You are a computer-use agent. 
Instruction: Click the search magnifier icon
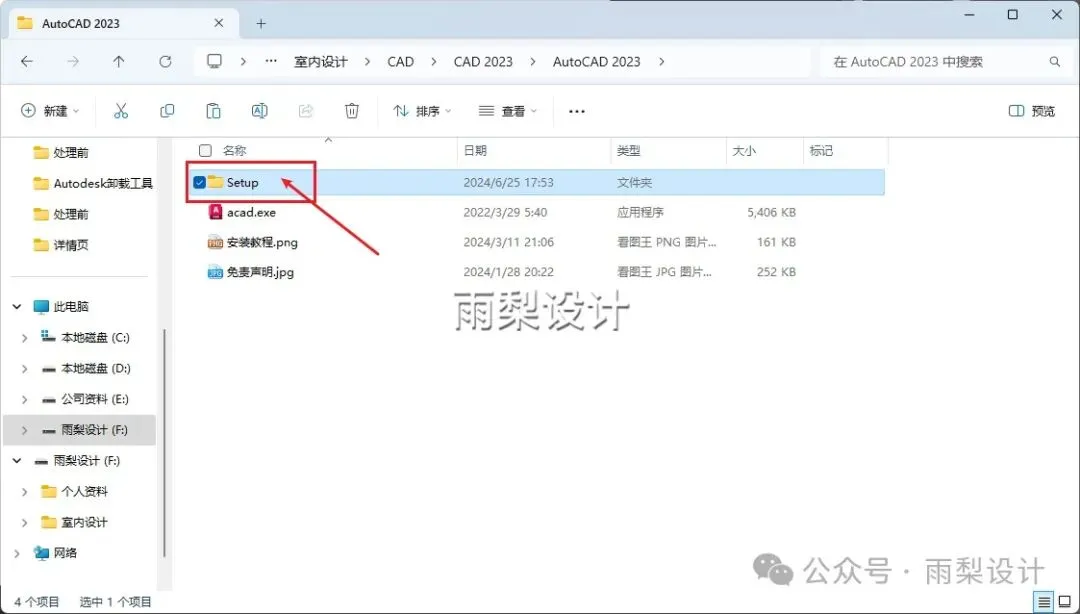click(1055, 61)
